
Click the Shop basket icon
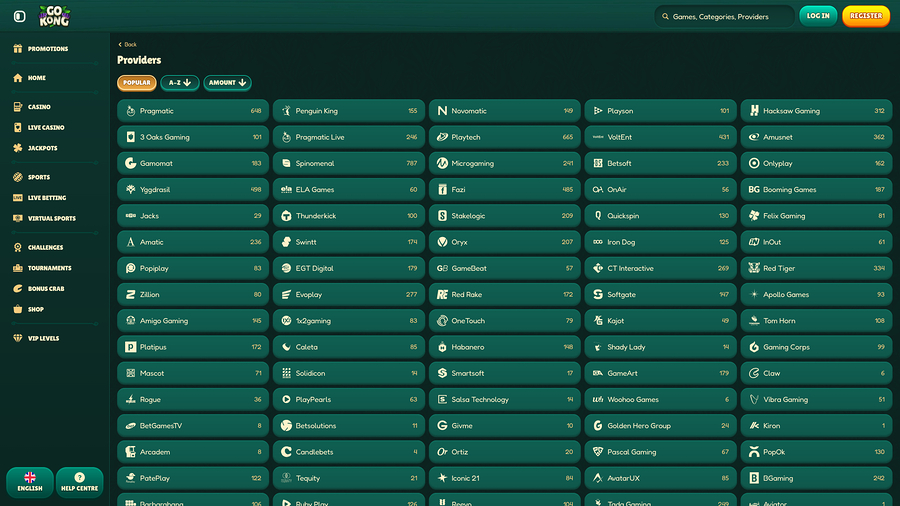coord(18,309)
